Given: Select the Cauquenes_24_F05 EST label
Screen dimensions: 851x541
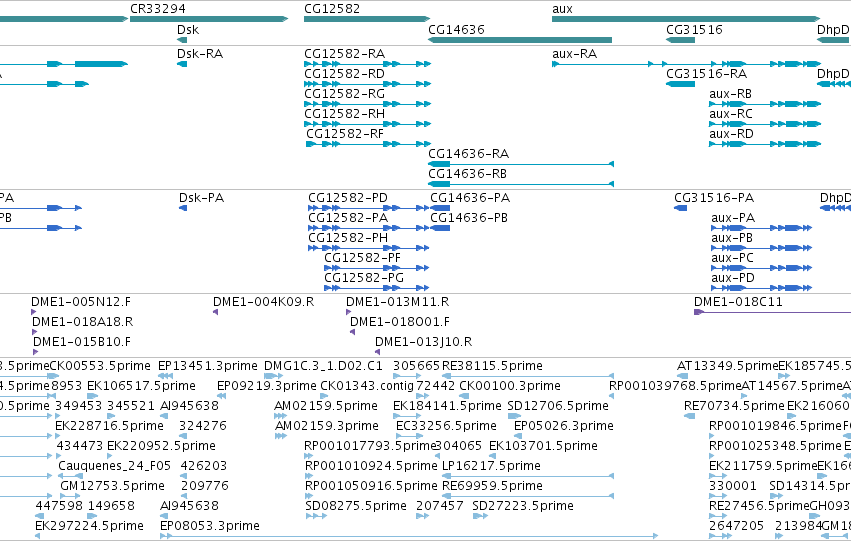Looking at the screenshot, I should [x=114, y=467].
